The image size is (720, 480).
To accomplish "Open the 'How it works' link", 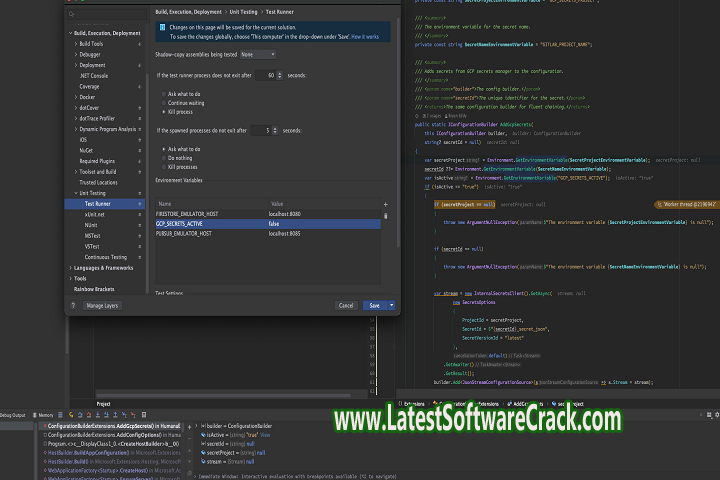I will point(364,35).
